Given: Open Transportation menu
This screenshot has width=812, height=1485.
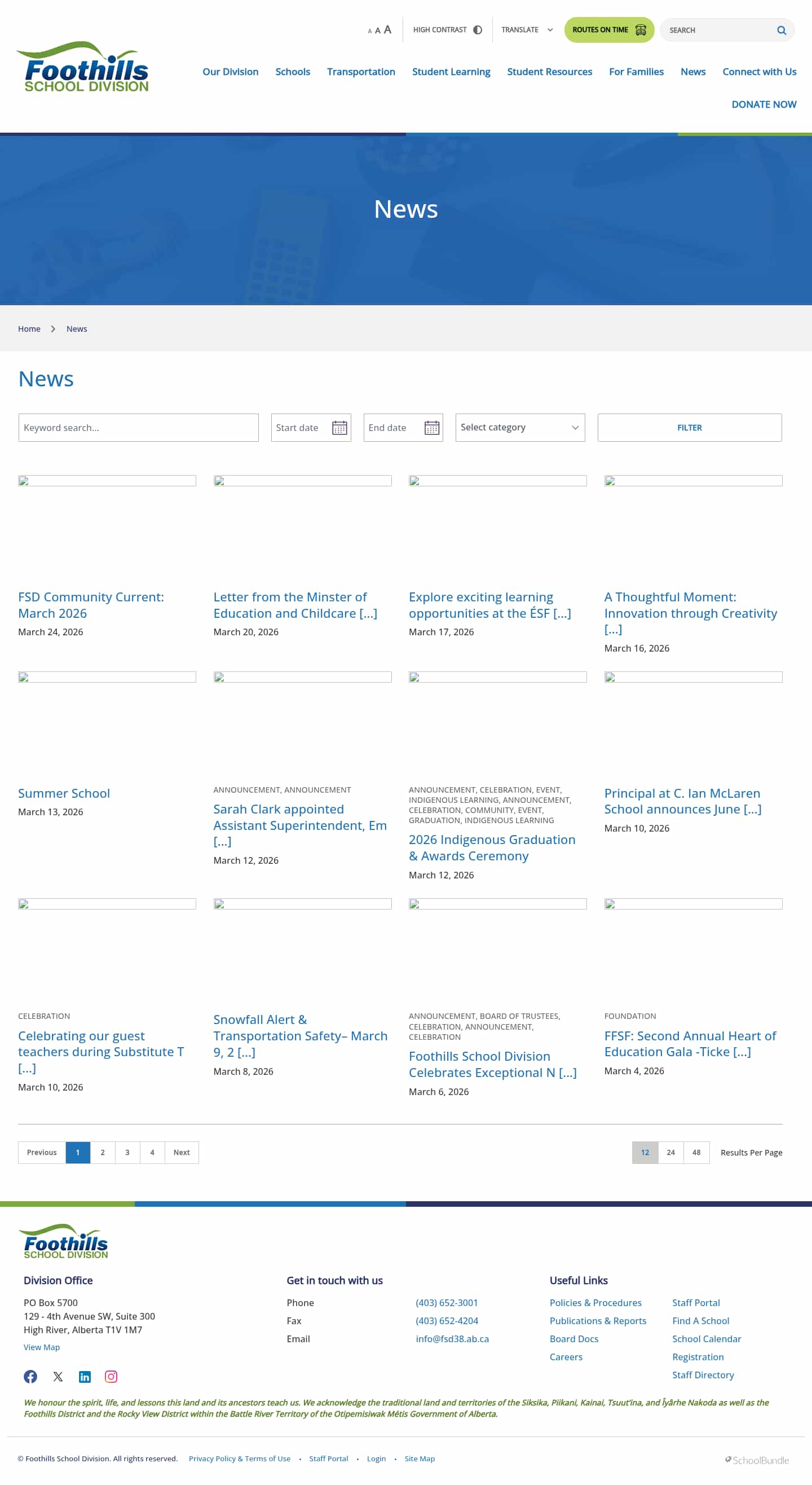Looking at the screenshot, I should pos(361,72).
